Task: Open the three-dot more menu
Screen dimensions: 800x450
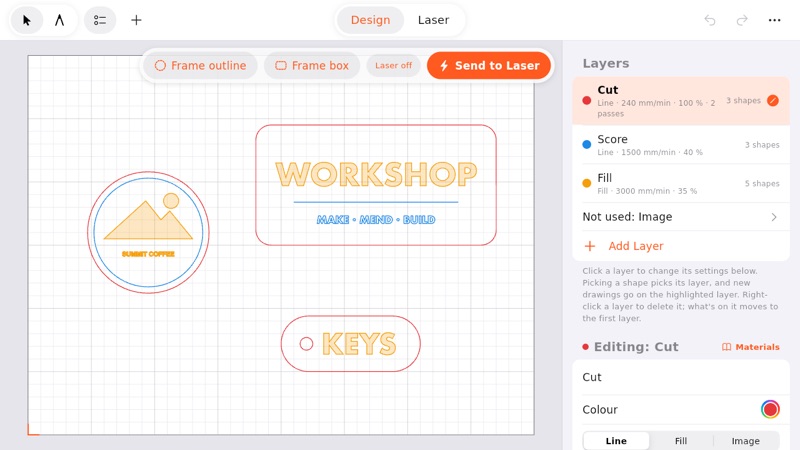Action: pos(774,20)
